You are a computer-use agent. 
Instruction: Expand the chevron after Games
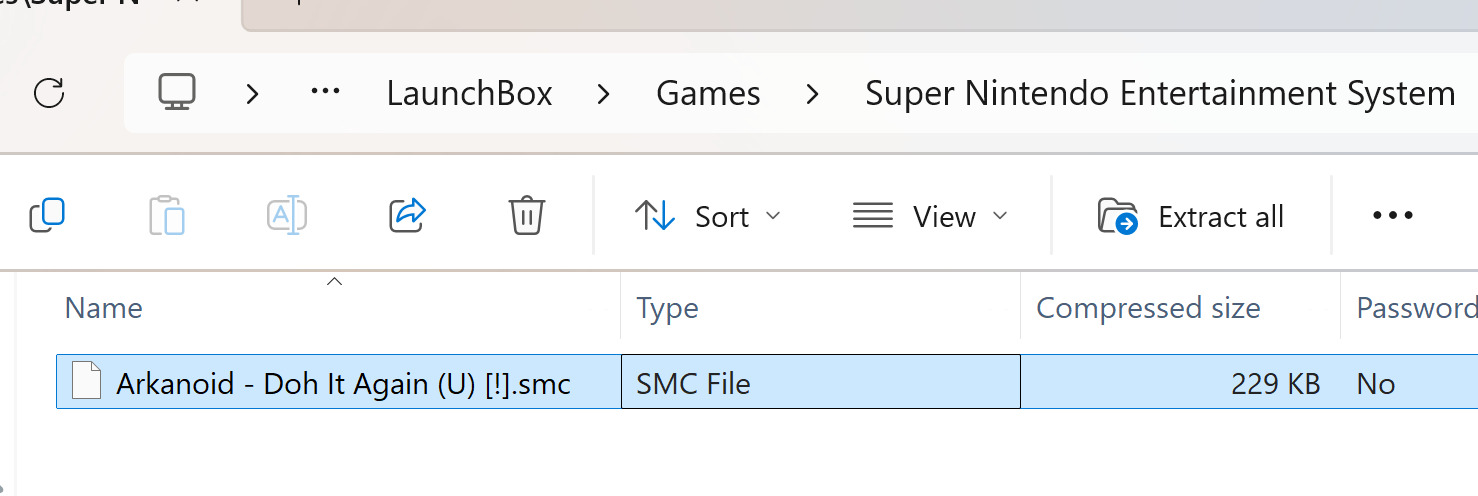(812, 94)
